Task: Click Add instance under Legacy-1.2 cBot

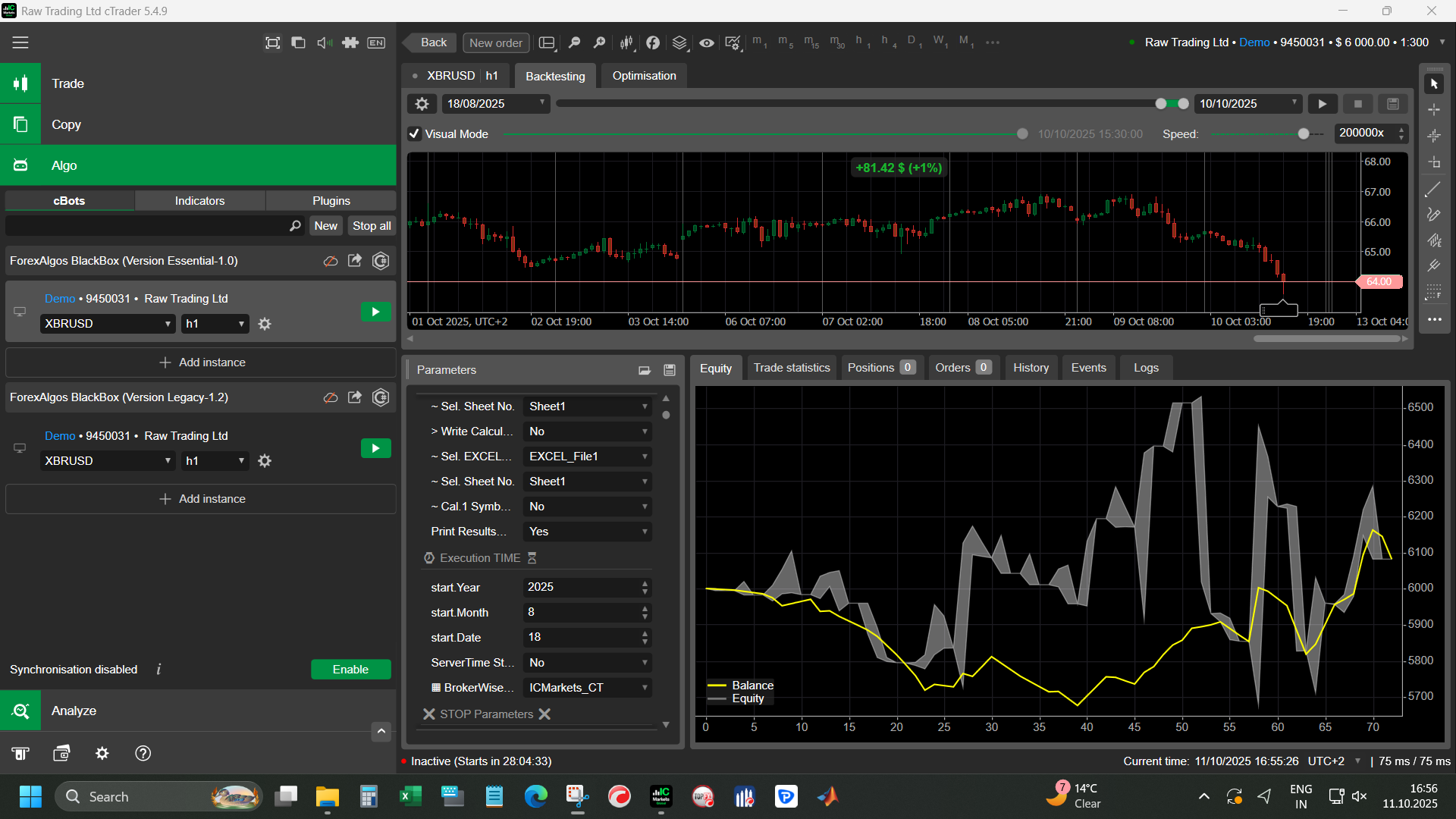Action: click(201, 499)
